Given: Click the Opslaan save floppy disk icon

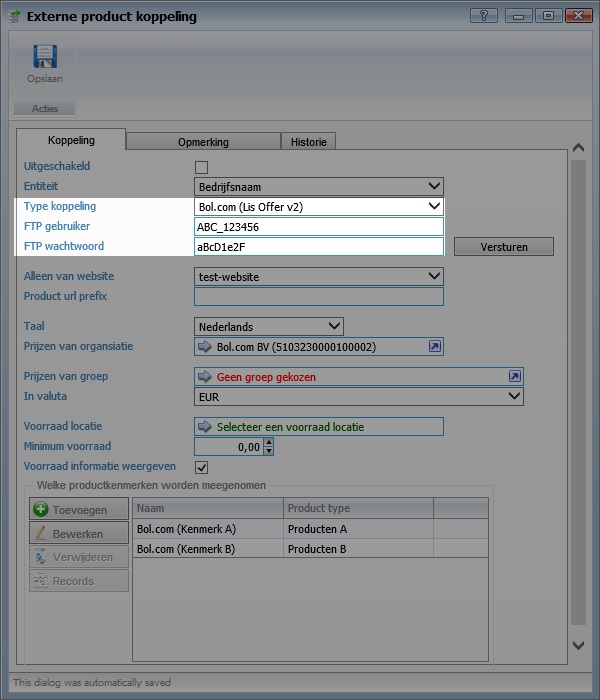Looking at the screenshot, I should coord(44,58).
